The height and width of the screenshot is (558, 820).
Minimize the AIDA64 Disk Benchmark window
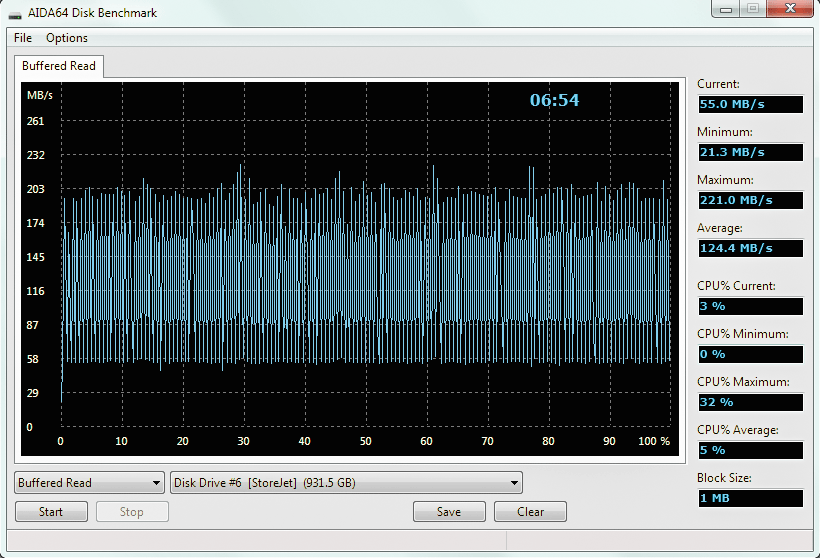pyautogui.click(x=726, y=9)
